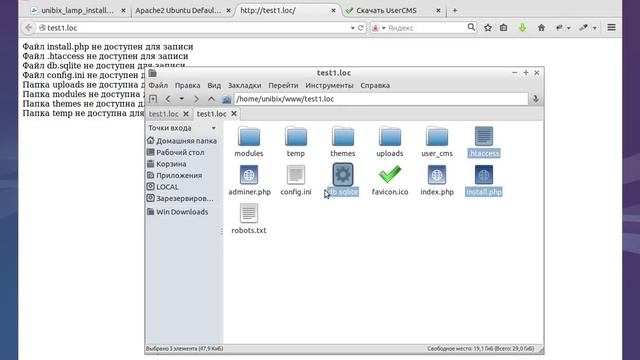Select the themes folder

342,141
